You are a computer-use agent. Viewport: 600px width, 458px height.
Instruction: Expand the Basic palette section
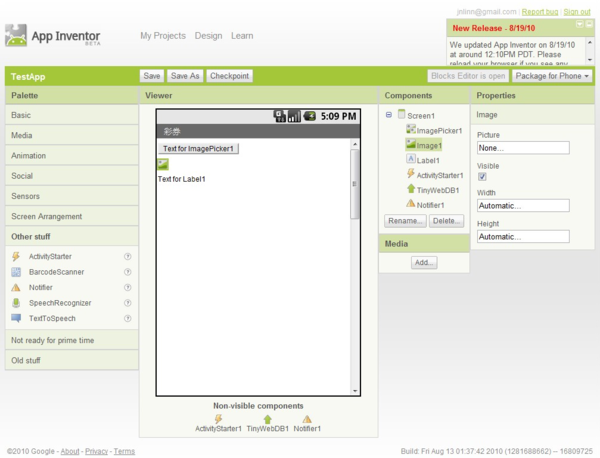(x=72, y=115)
